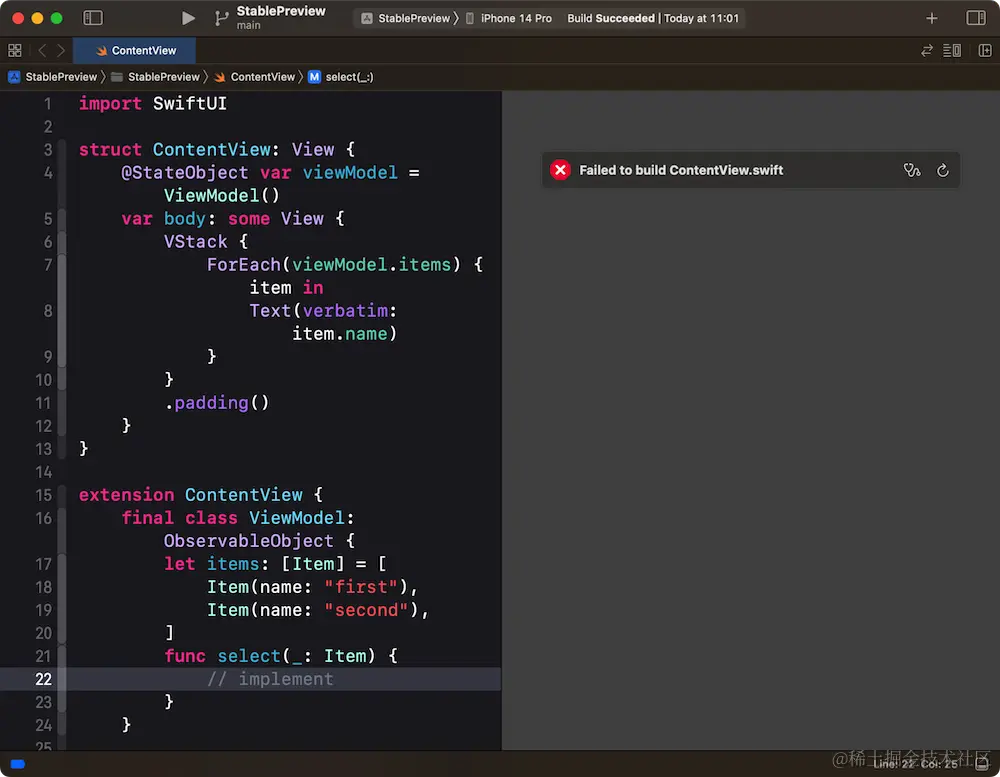Click the @StateObject property wrapper
Viewport: 1000px width, 777px height.
(184, 173)
